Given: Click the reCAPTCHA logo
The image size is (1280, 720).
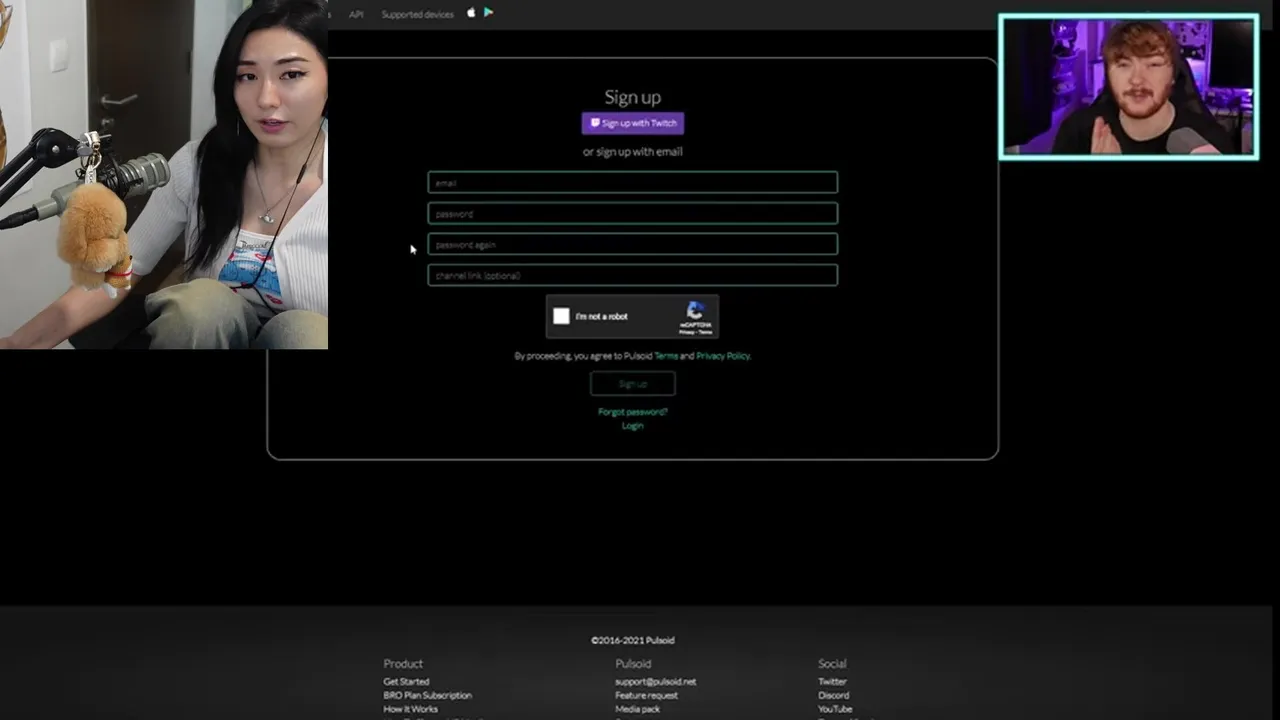Looking at the screenshot, I should [696, 311].
